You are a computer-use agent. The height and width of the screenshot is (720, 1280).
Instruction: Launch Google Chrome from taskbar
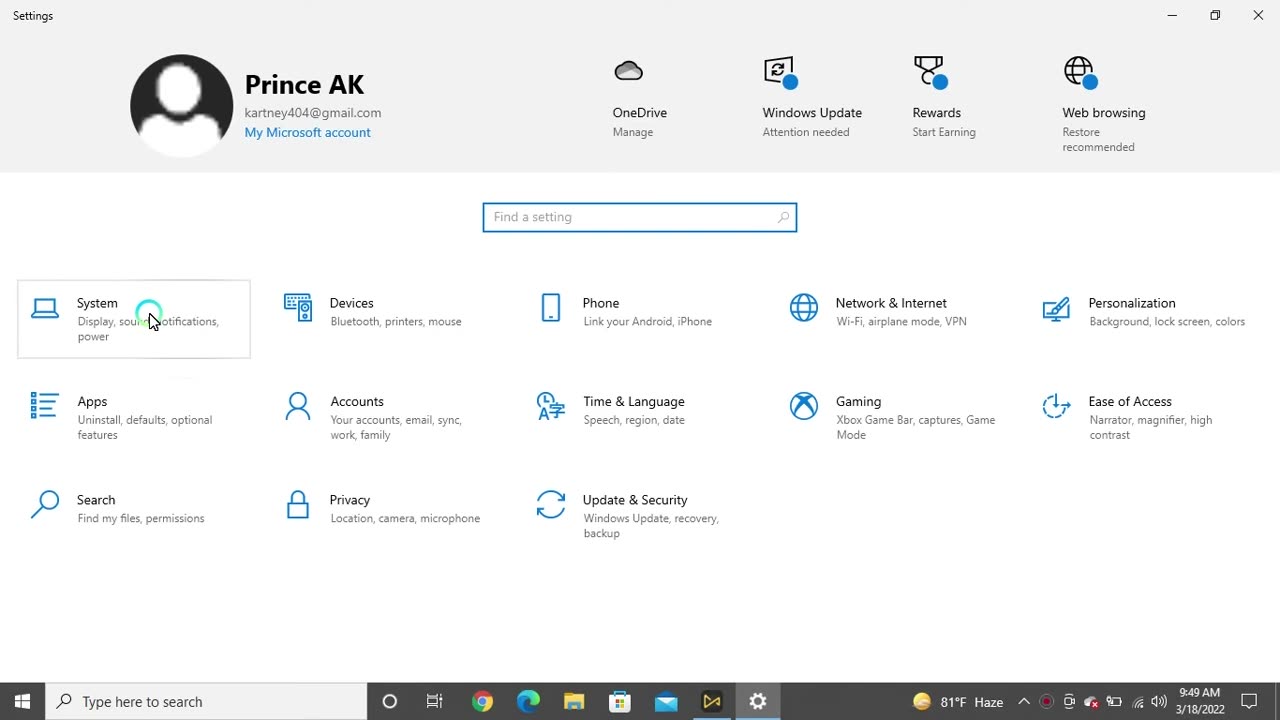click(x=482, y=701)
